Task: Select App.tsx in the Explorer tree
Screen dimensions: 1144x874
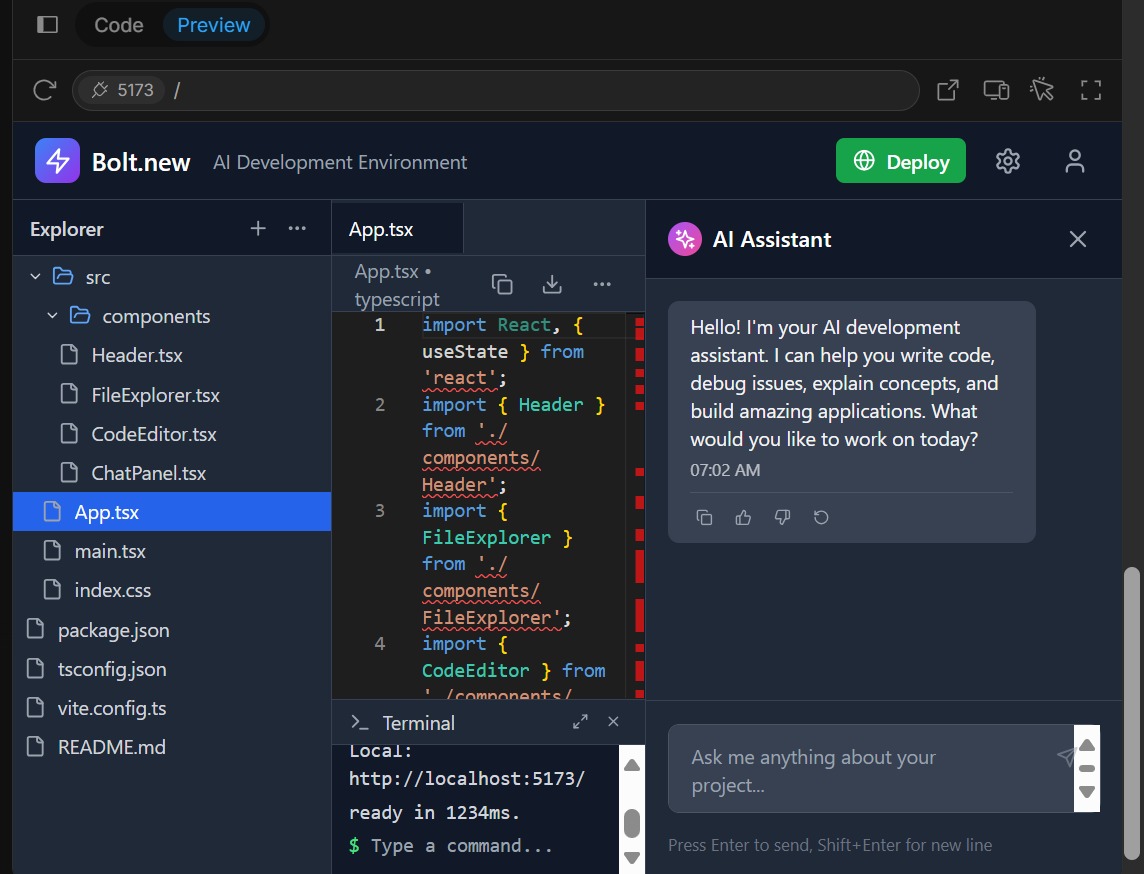Action: click(x=172, y=511)
